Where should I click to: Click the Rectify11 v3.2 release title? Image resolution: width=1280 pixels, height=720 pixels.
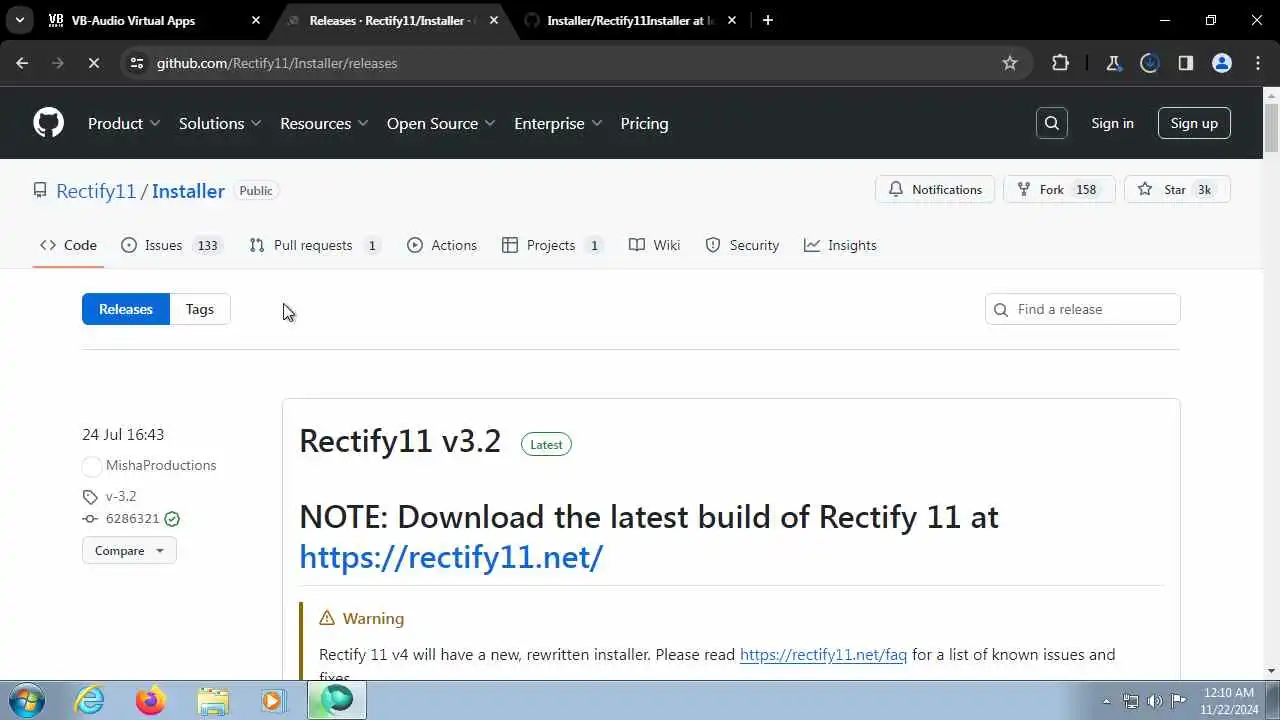pyautogui.click(x=400, y=441)
